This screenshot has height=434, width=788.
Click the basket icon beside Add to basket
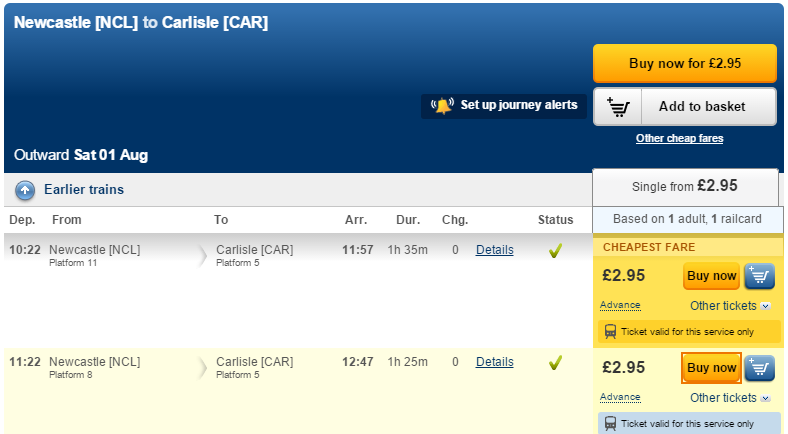pos(618,107)
